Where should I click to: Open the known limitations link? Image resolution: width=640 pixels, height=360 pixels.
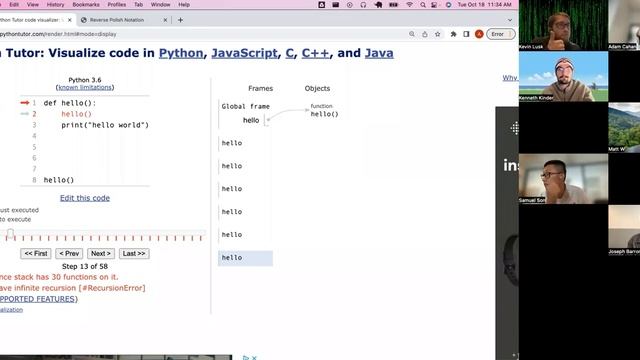85,87
